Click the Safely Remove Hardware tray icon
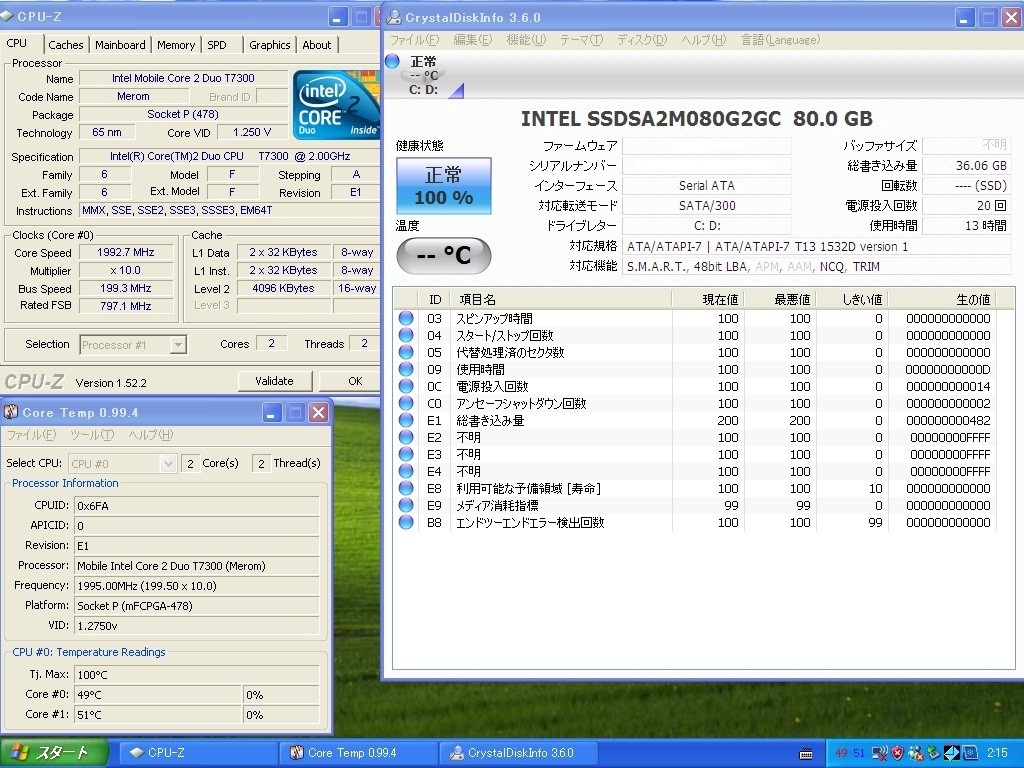Viewport: 1024px width, 768px height. point(933,753)
